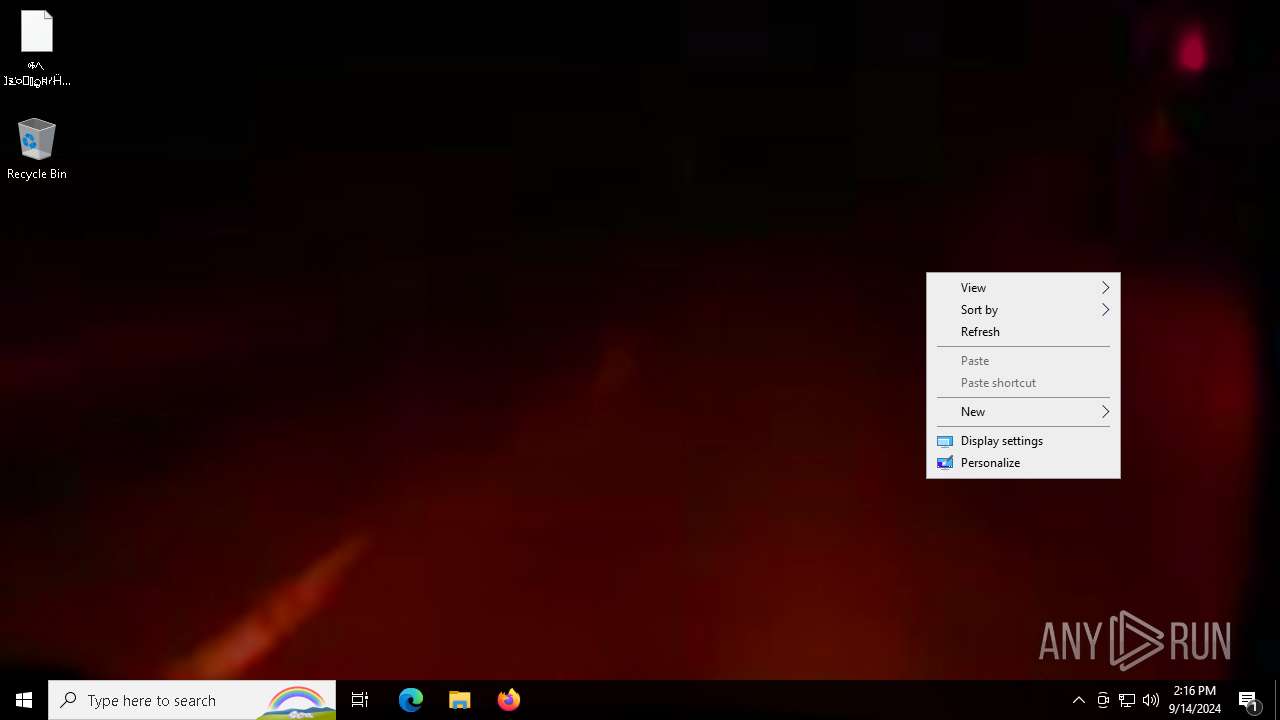The width and height of the screenshot is (1280, 720).
Task: Open the taskbar clock and date
Action: point(1195,700)
